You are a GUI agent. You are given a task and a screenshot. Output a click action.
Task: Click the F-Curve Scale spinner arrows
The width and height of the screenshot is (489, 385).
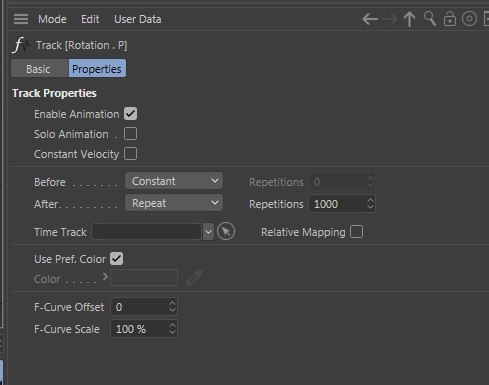[x=172, y=329]
